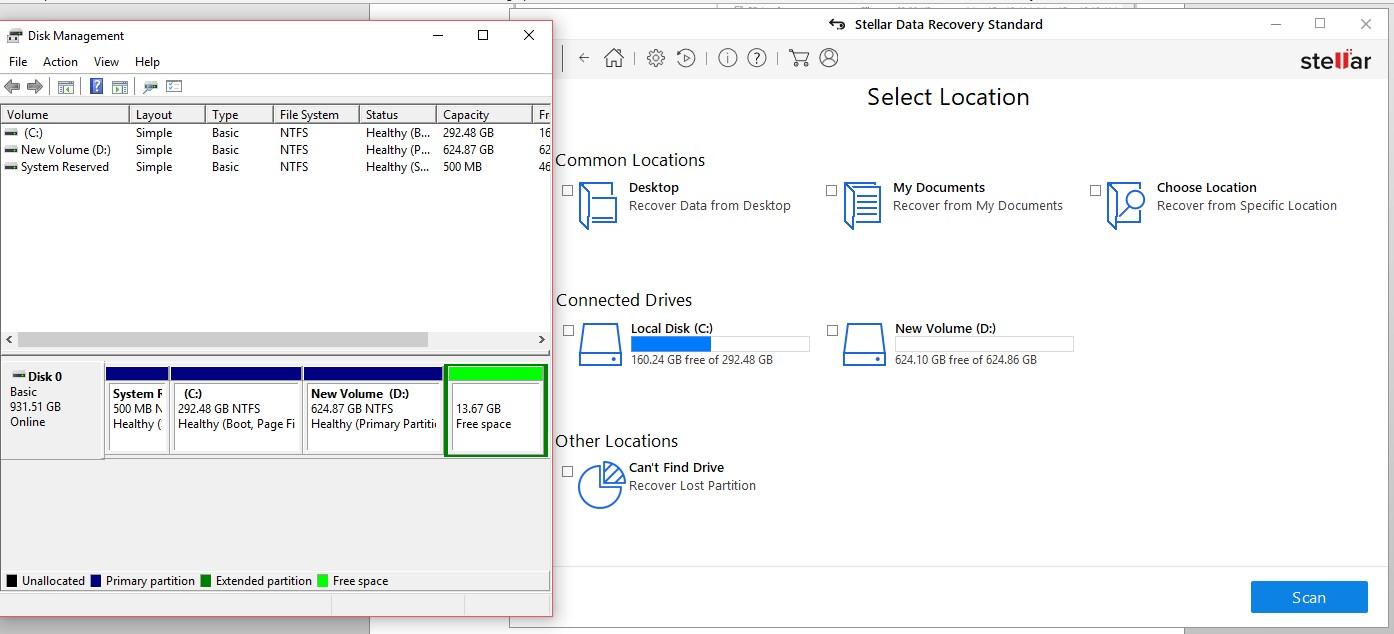1394x634 pixels.
Task: Click the show/hide action pane toolbar icon
Action: (120, 87)
